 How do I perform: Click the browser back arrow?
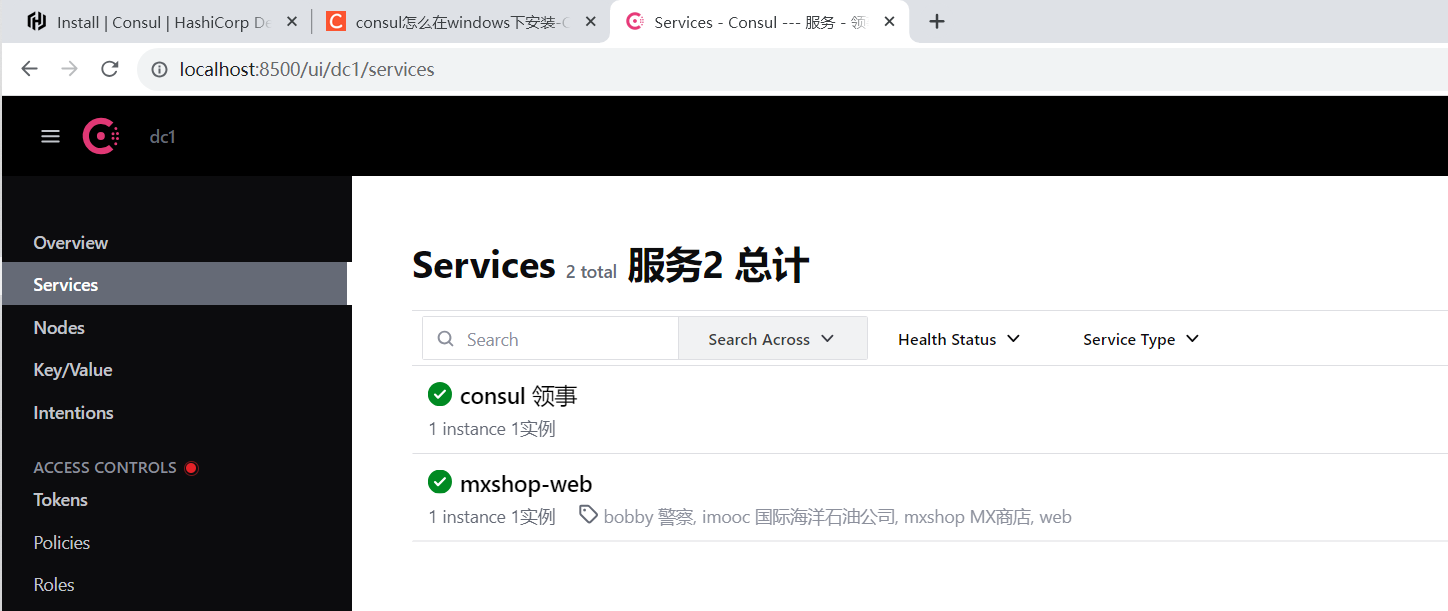coord(29,69)
